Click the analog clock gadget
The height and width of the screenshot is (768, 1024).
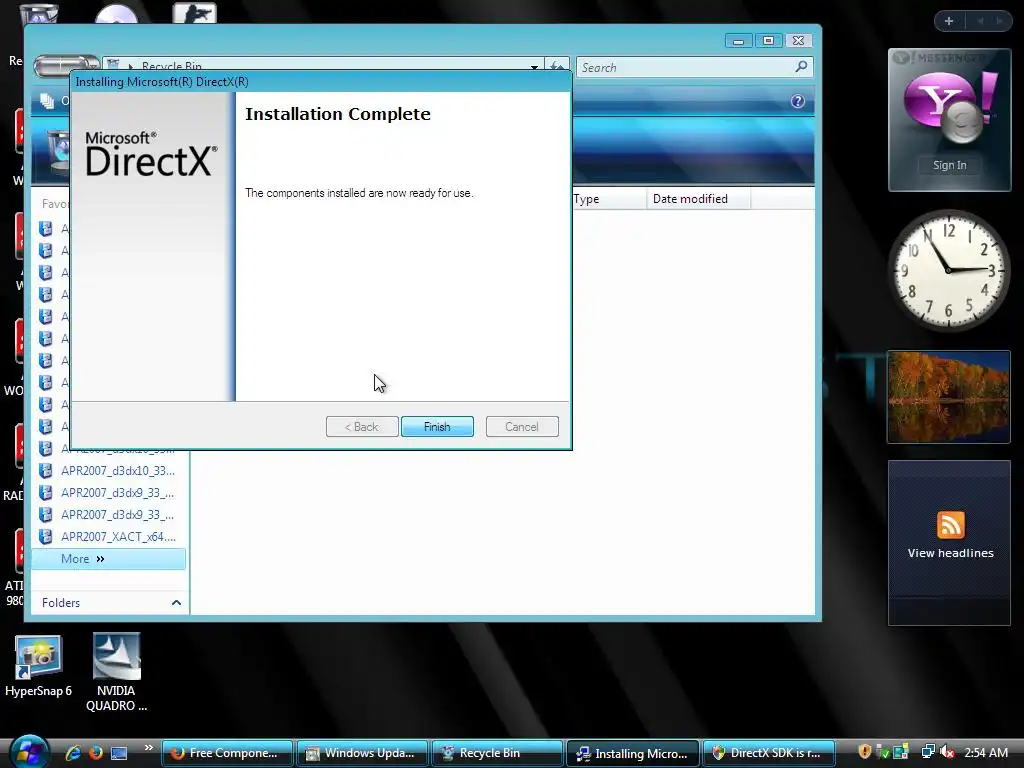[x=949, y=270]
